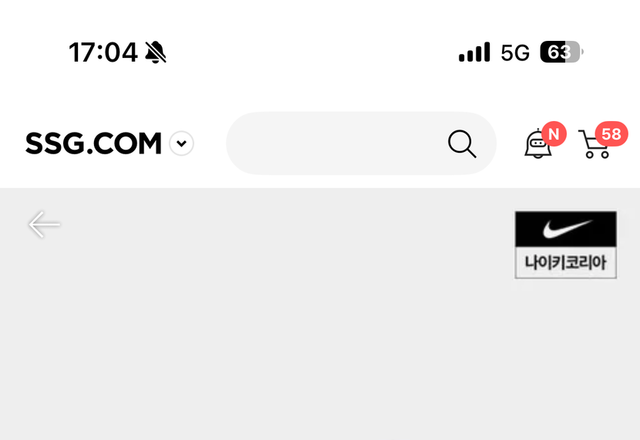Tap the 5G network indicator
640x440 pixels.
point(515,53)
